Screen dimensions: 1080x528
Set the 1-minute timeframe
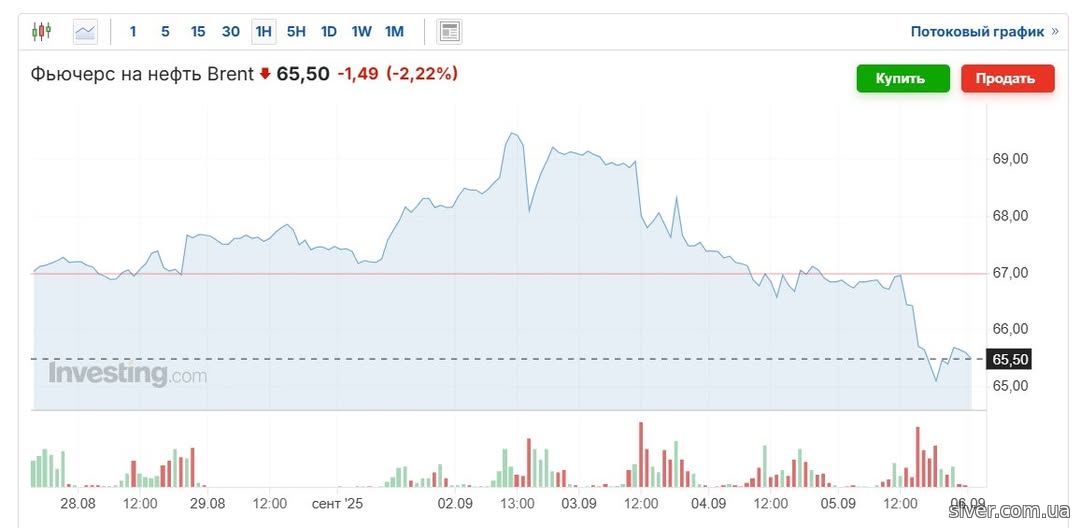133,32
